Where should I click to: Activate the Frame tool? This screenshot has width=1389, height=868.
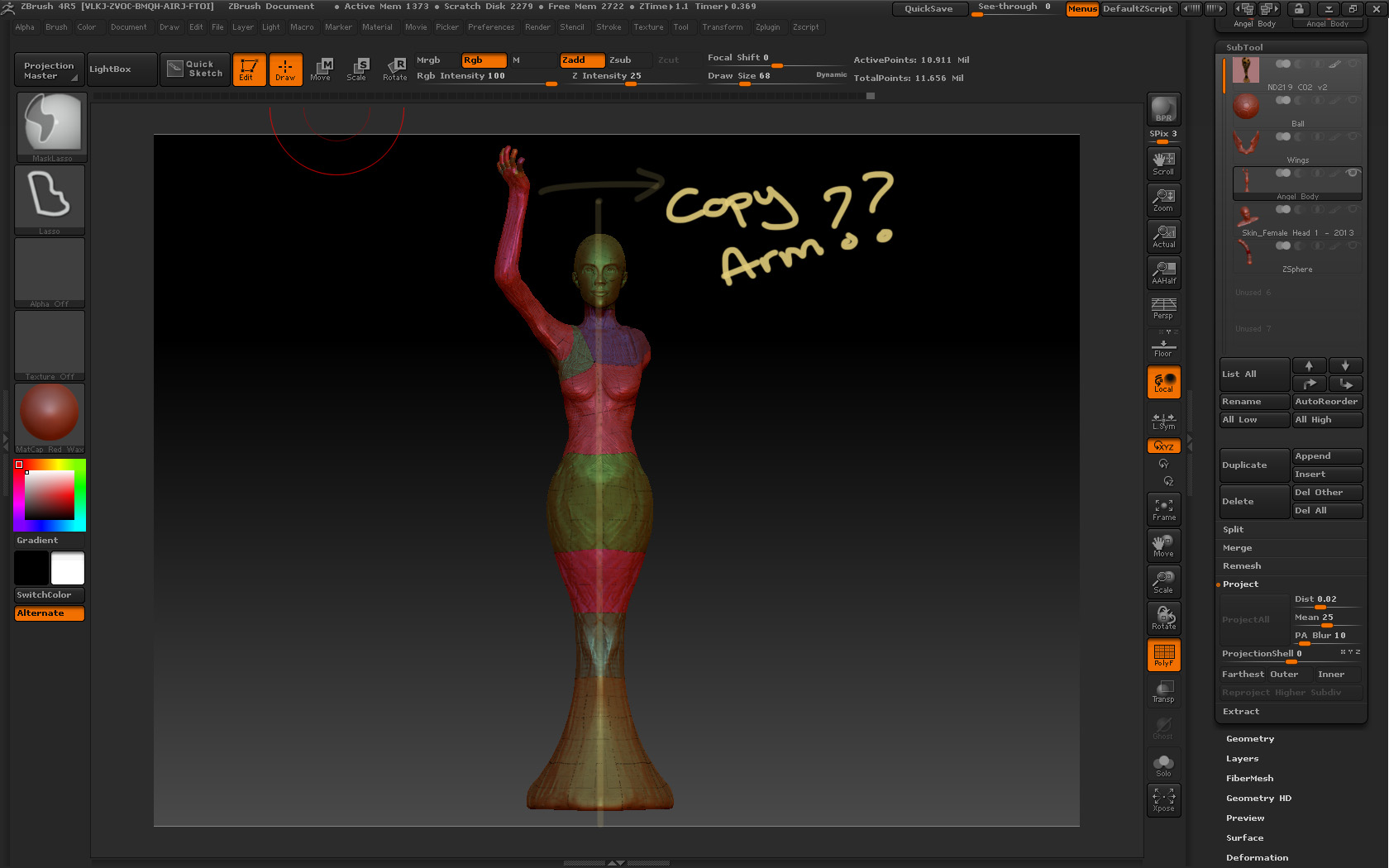pyautogui.click(x=1163, y=508)
